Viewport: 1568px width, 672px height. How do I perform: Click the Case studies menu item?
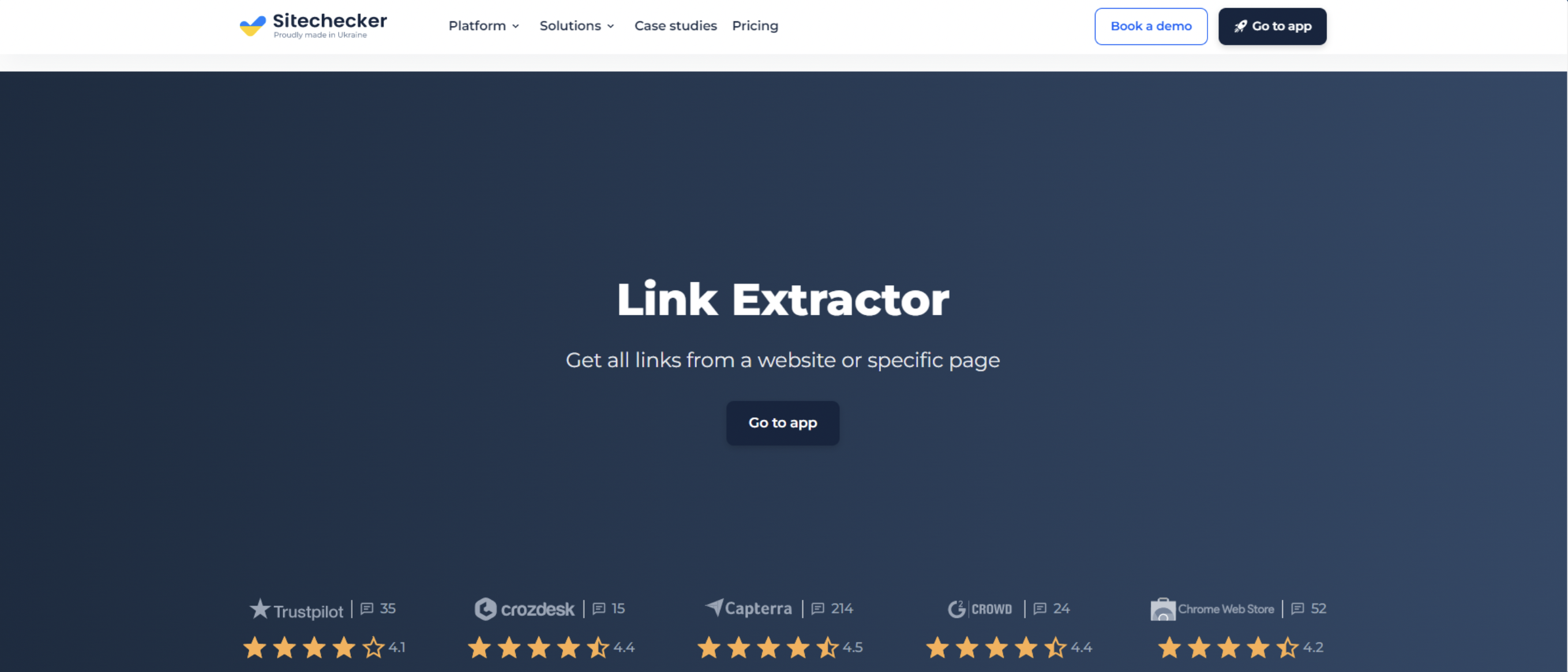[676, 26]
